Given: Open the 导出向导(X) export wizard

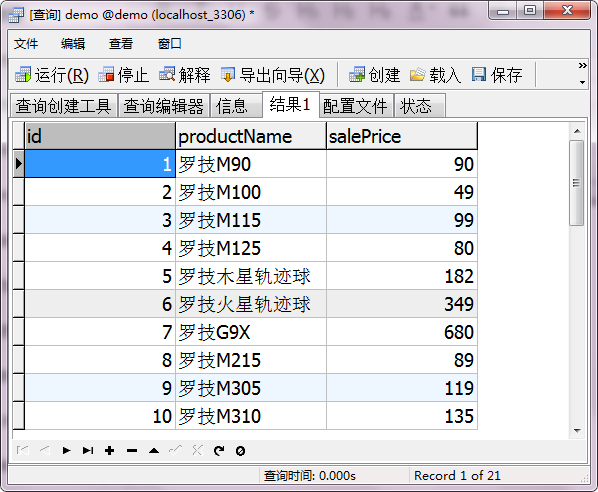Looking at the screenshot, I should pos(273,75).
